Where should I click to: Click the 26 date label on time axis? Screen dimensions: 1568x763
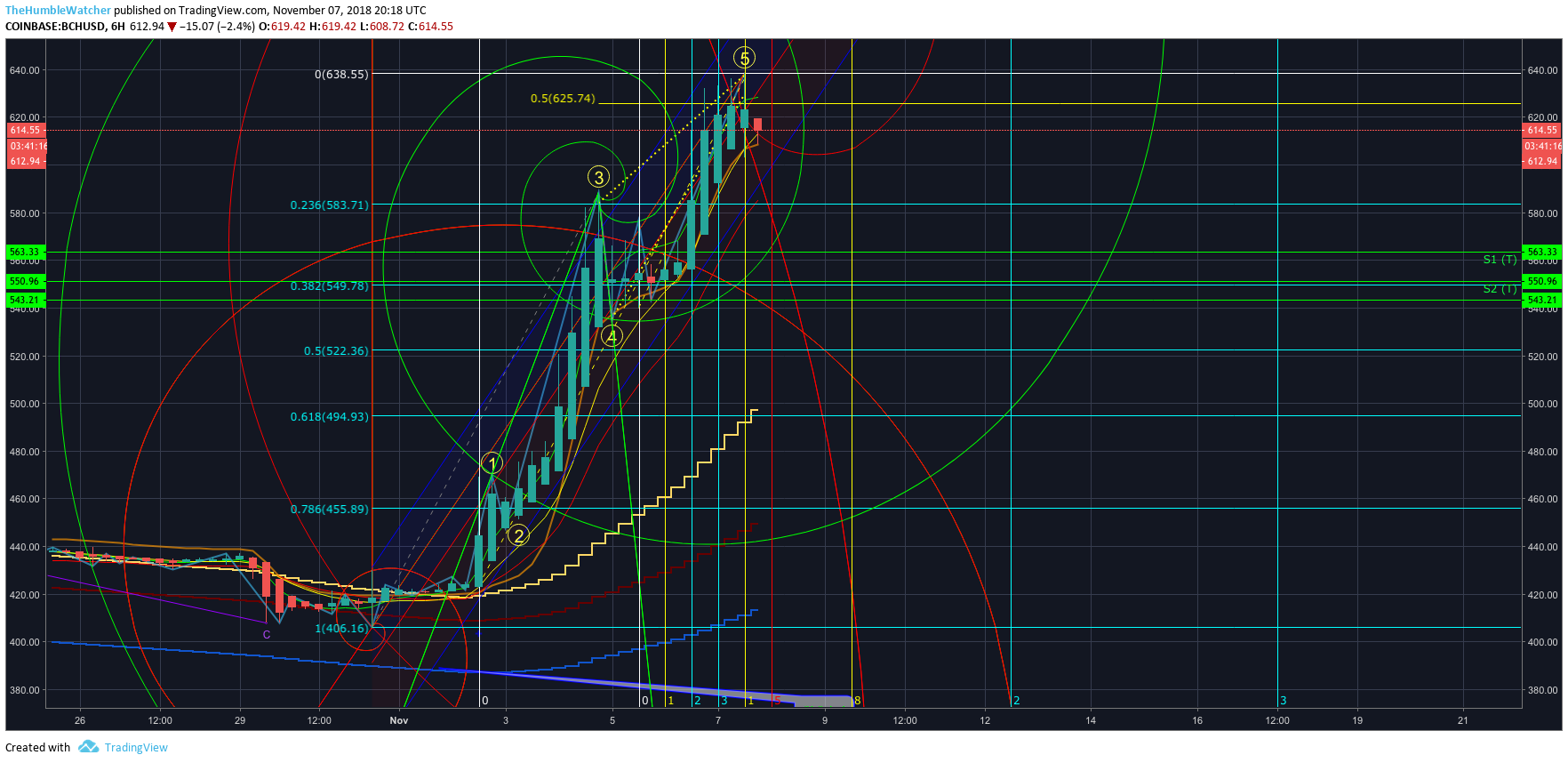click(x=80, y=720)
